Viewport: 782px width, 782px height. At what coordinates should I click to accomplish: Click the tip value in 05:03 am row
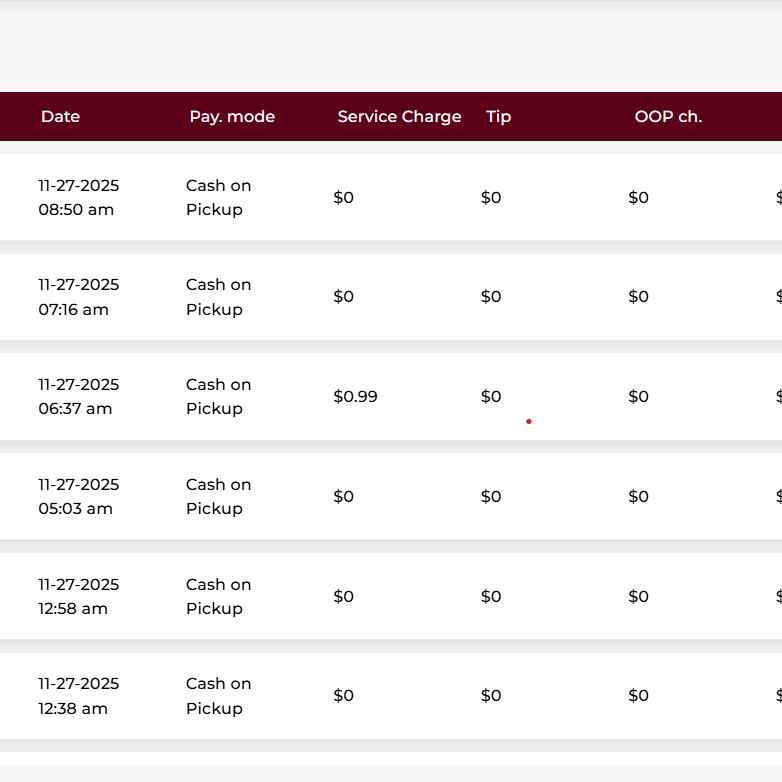491,497
